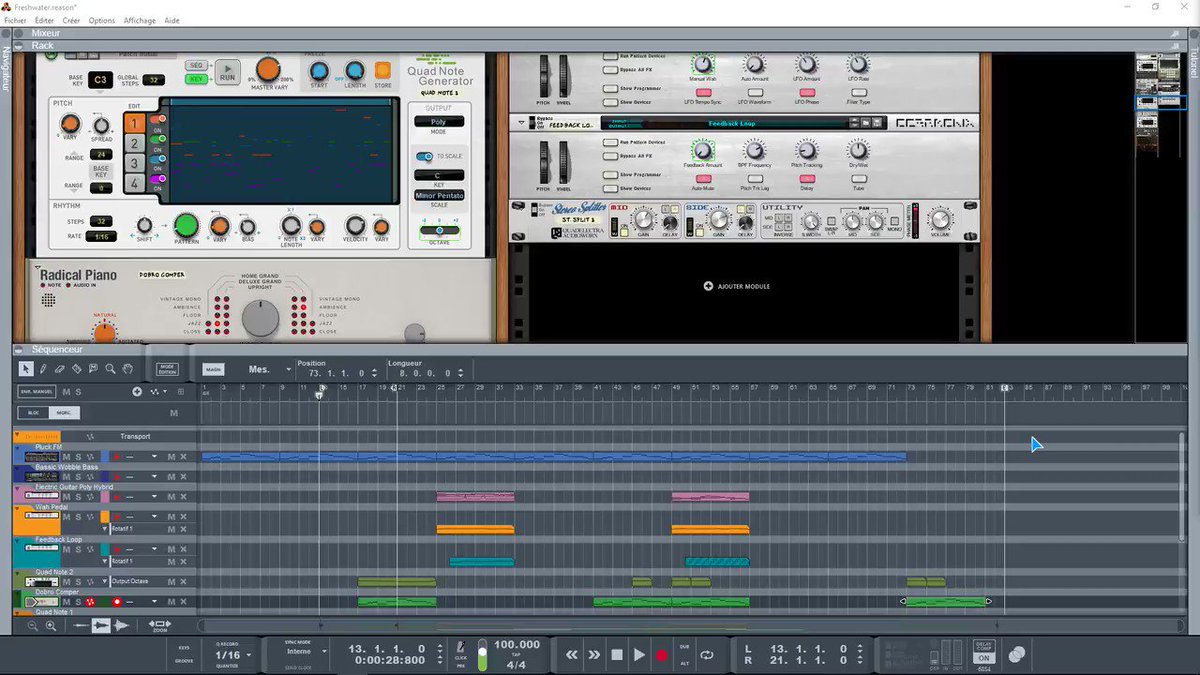The height and width of the screenshot is (675, 1200).
Task: Select the Razor tool in sequencer toolbar
Action: (x=77, y=369)
